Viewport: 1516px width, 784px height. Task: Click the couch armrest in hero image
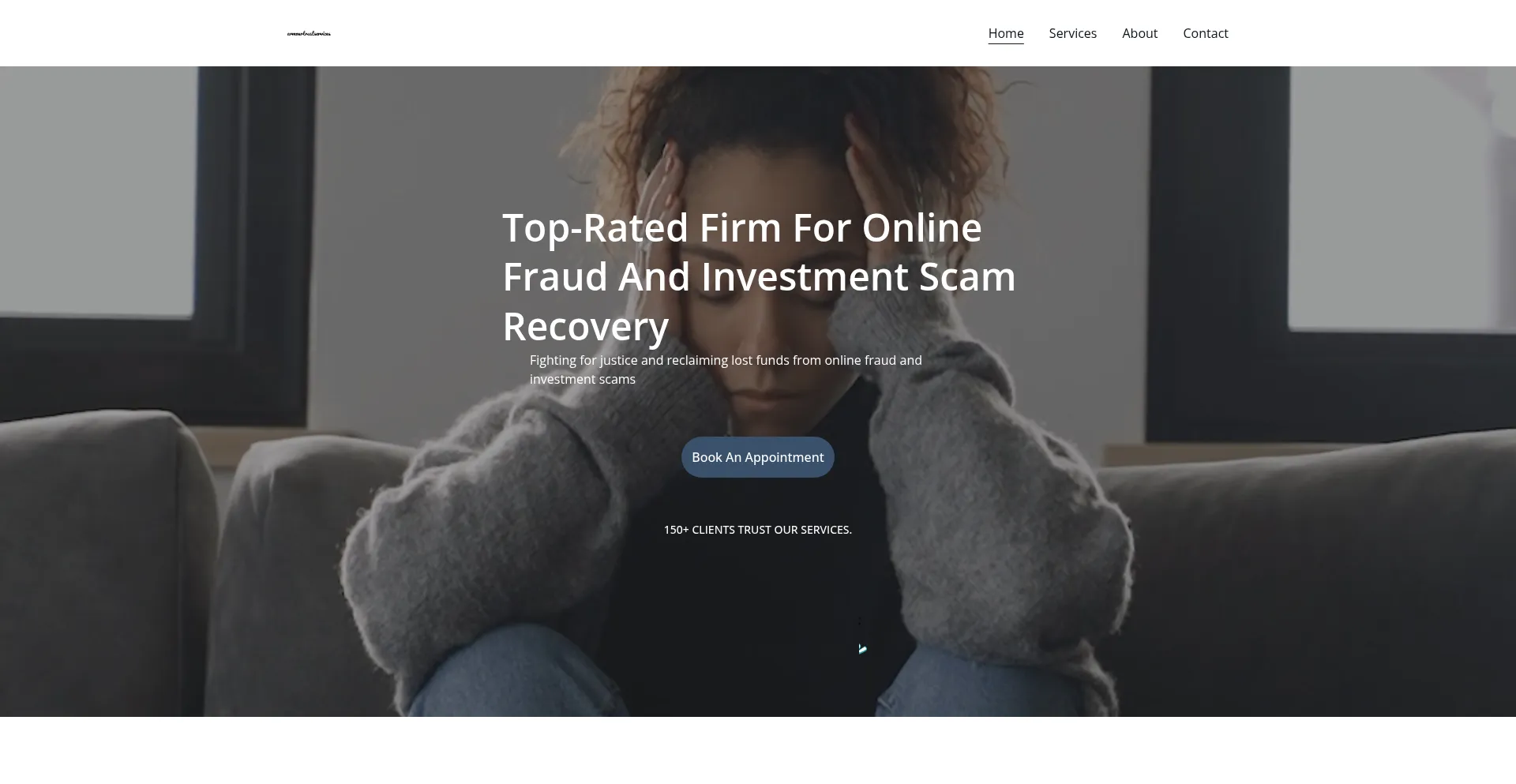click(103, 553)
